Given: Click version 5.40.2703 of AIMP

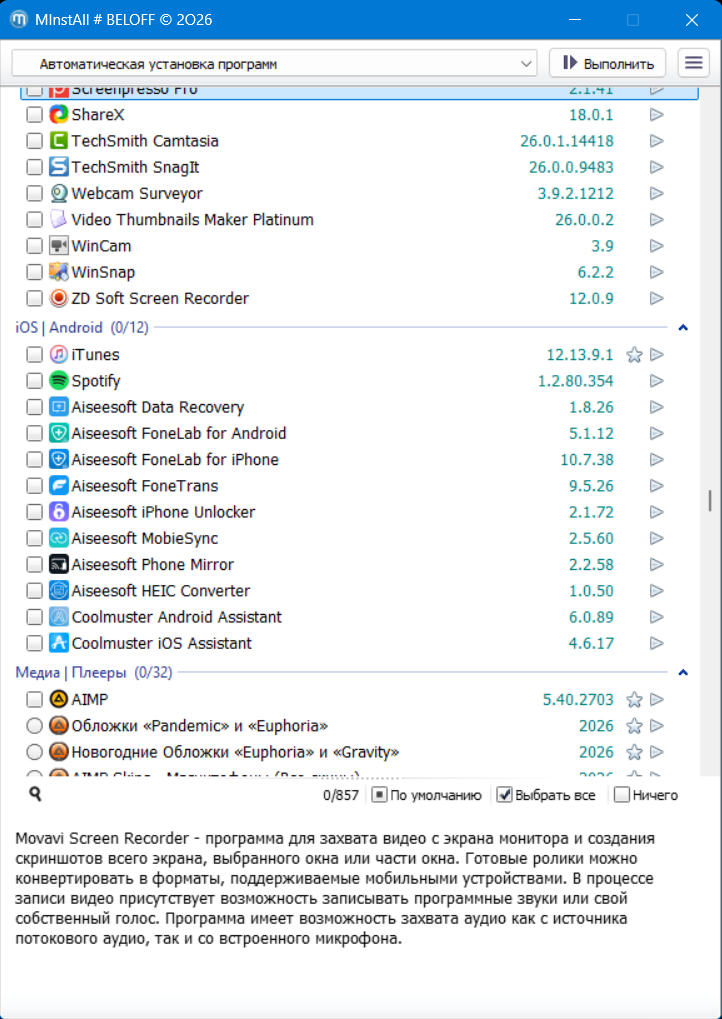Looking at the screenshot, I should pyautogui.click(x=578, y=700).
